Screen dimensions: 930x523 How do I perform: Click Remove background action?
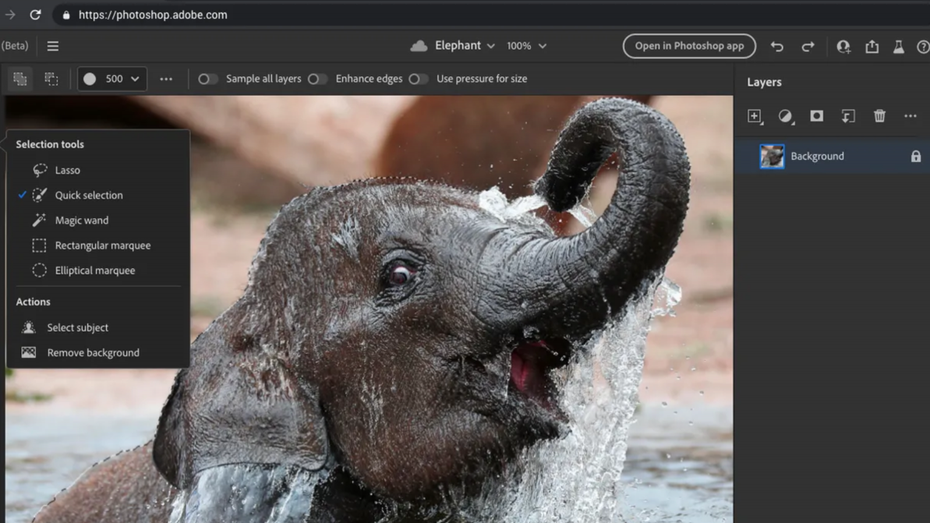(92, 352)
